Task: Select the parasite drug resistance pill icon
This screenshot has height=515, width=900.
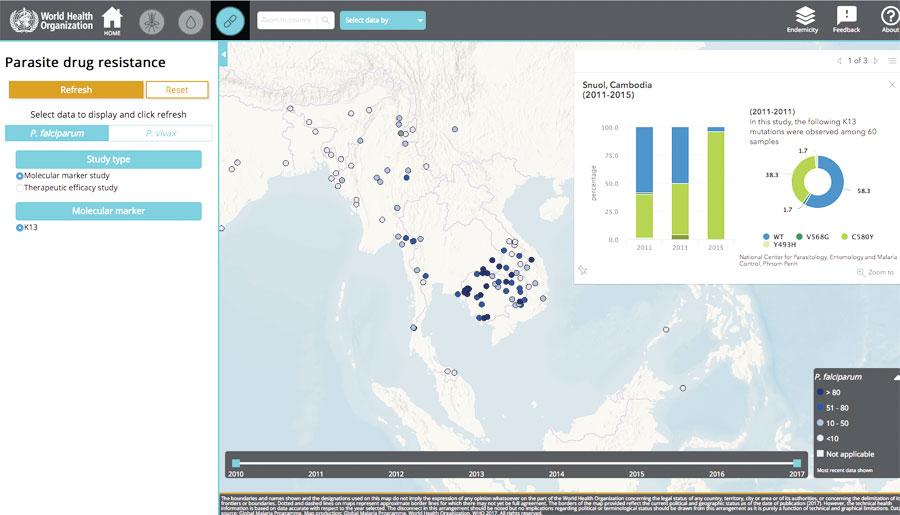Action: [x=230, y=21]
